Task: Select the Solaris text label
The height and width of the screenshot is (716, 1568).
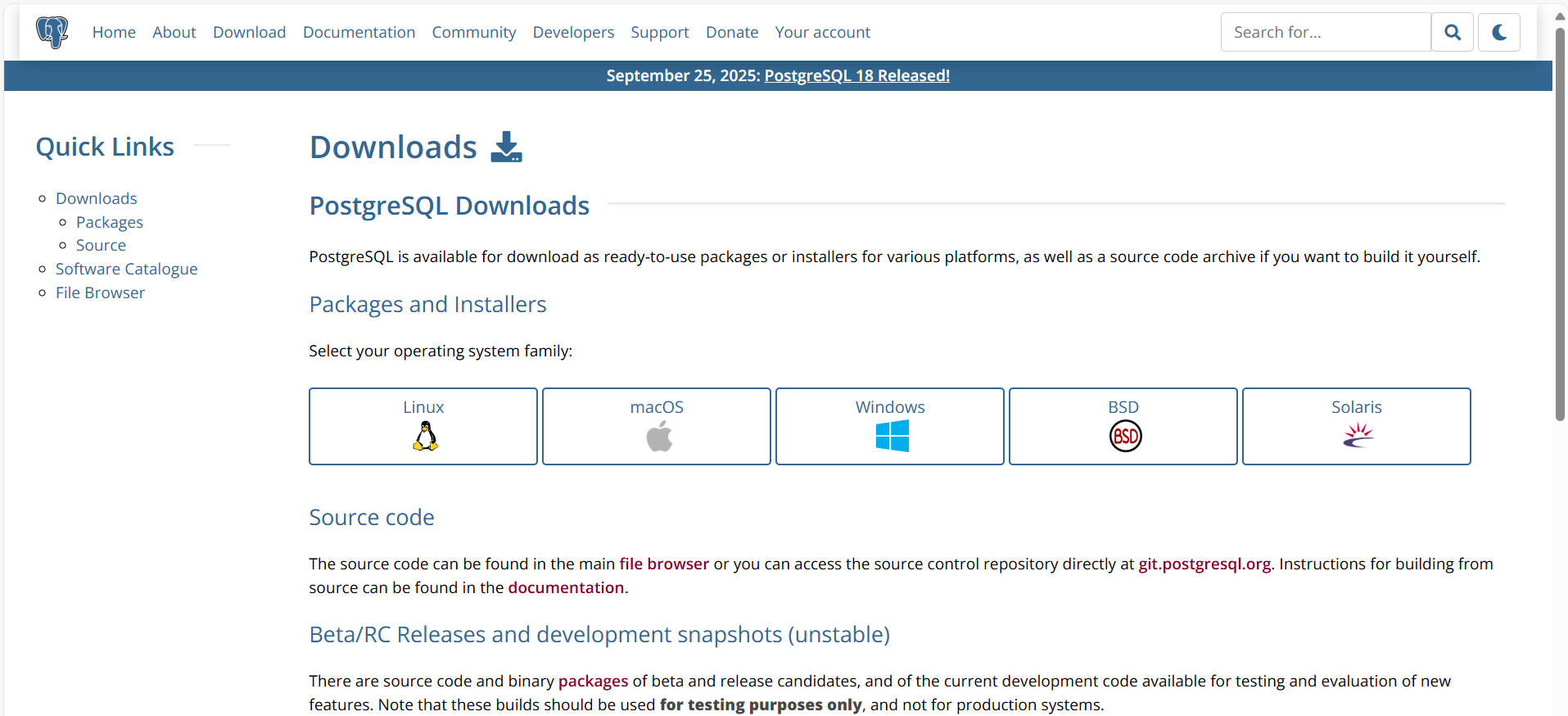Action: pyautogui.click(x=1357, y=407)
